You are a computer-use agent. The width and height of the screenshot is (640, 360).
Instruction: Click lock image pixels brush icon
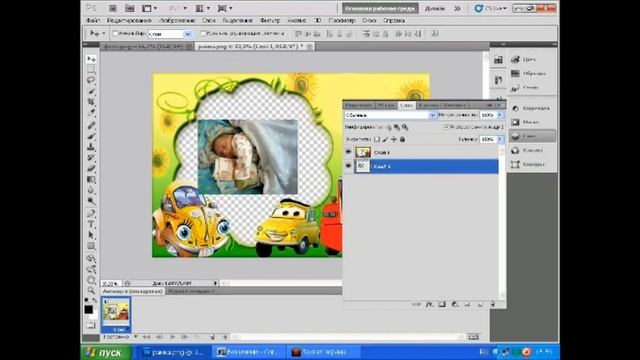(385, 139)
